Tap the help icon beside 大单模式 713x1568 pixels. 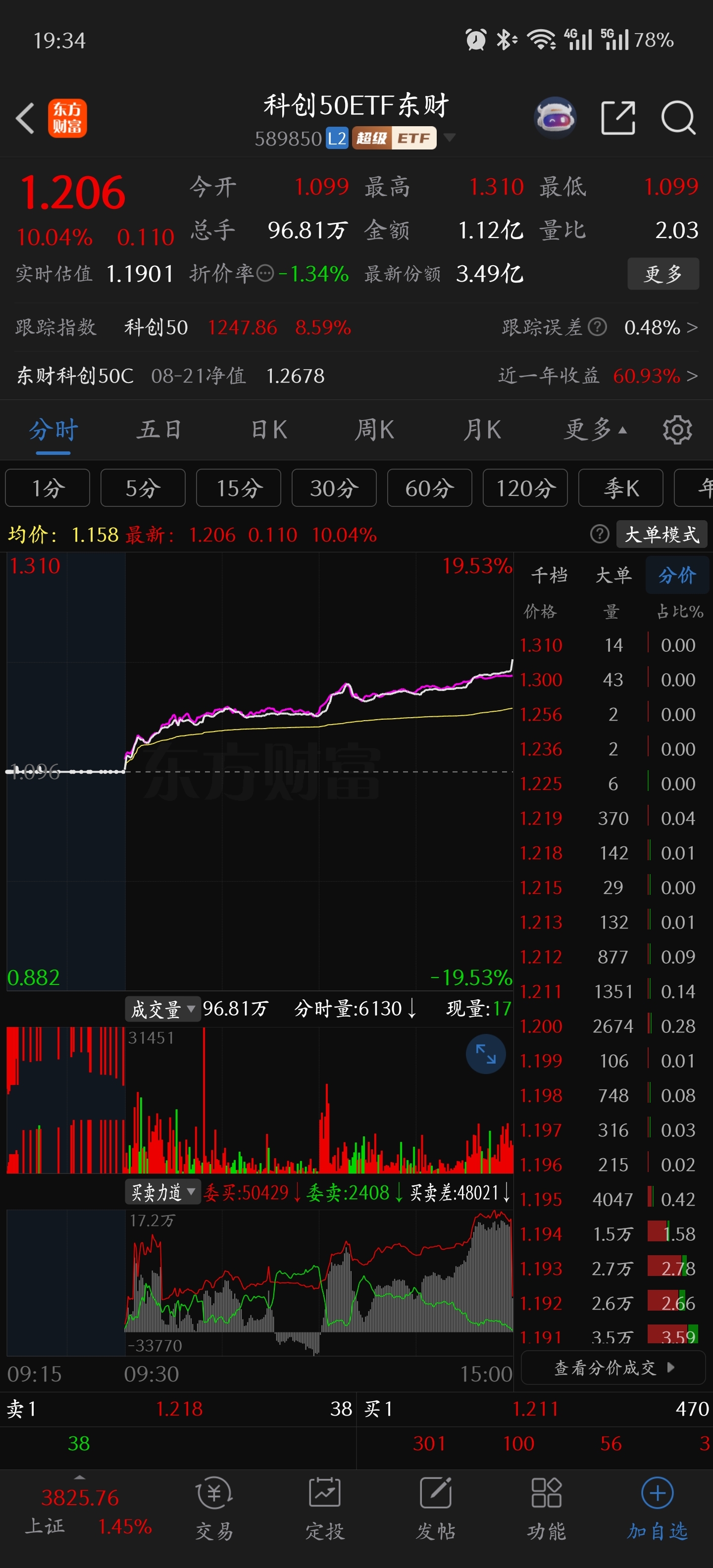click(x=600, y=535)
